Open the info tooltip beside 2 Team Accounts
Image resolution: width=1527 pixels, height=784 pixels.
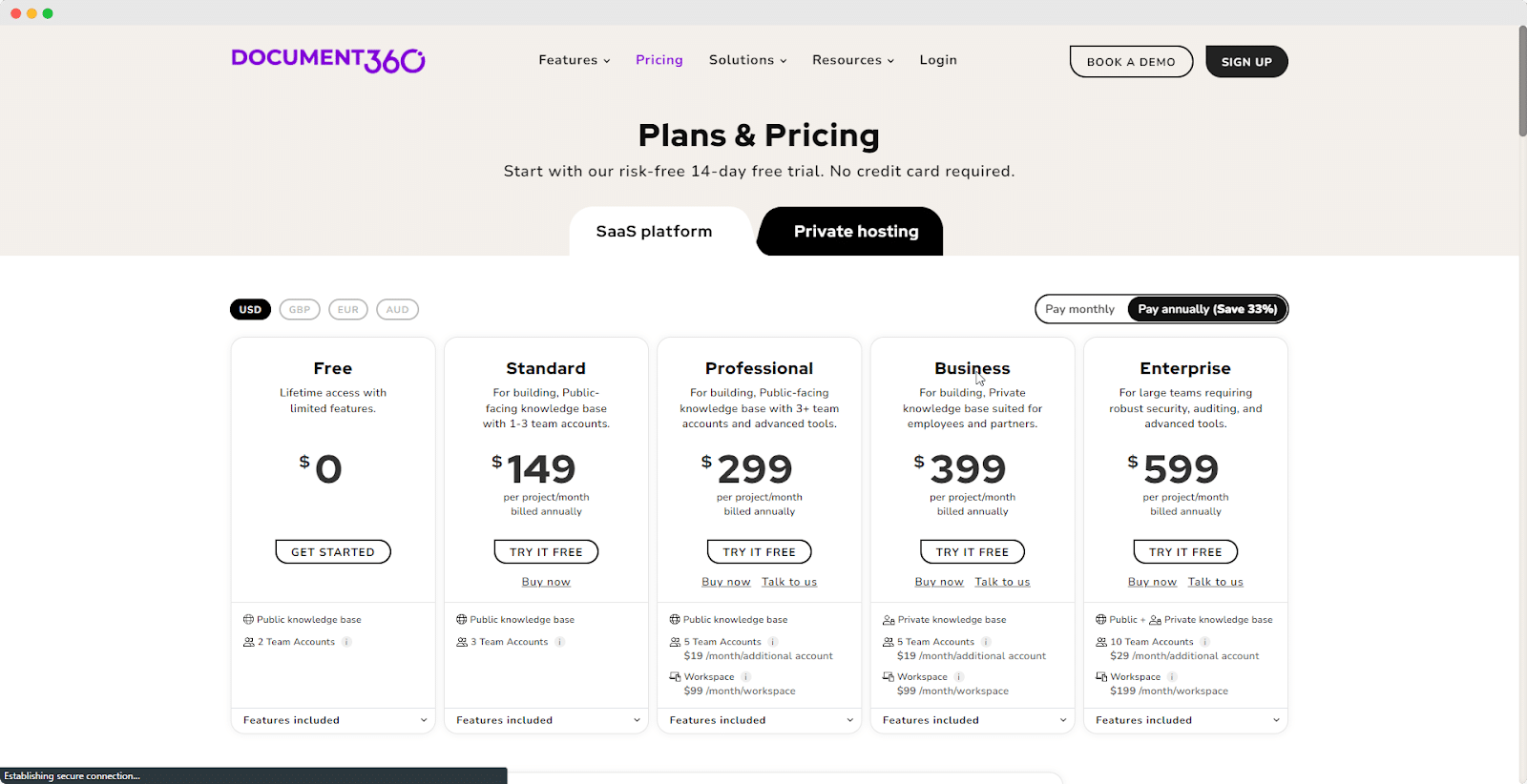pyautogui.click(x=347, y=641)
